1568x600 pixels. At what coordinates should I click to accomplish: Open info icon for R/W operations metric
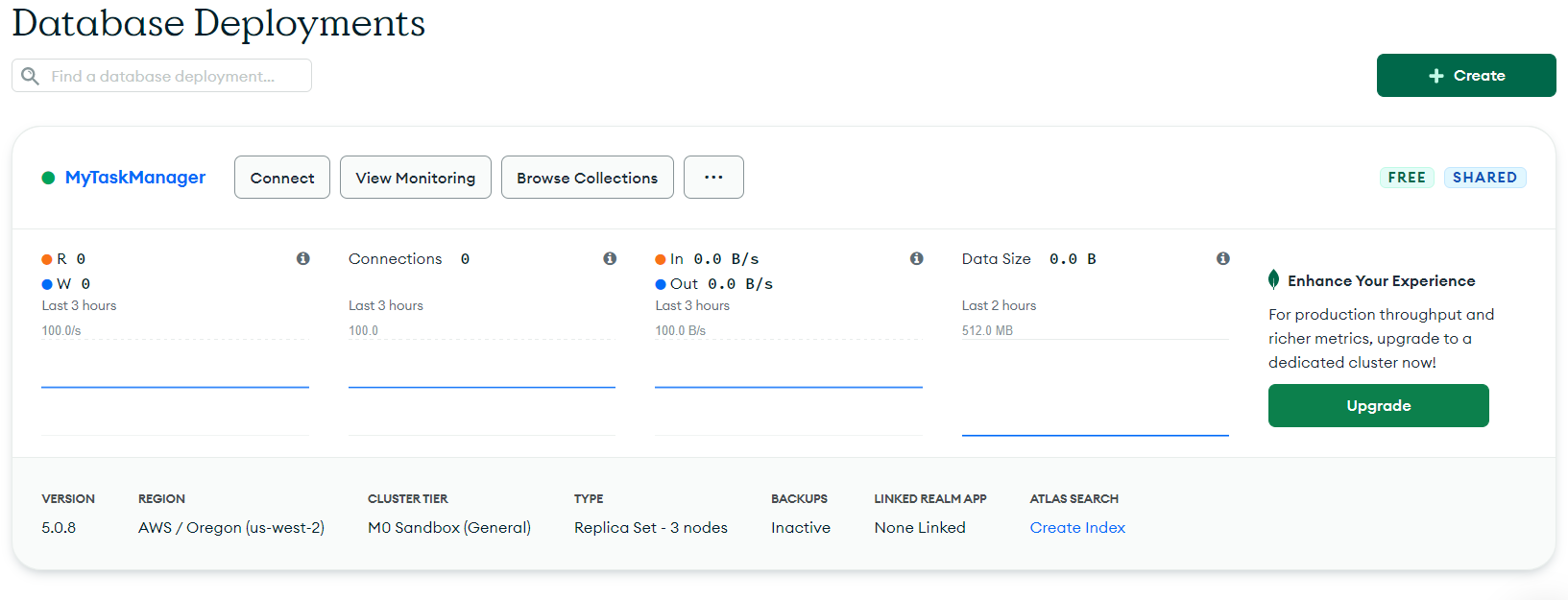tap(303, 258)
